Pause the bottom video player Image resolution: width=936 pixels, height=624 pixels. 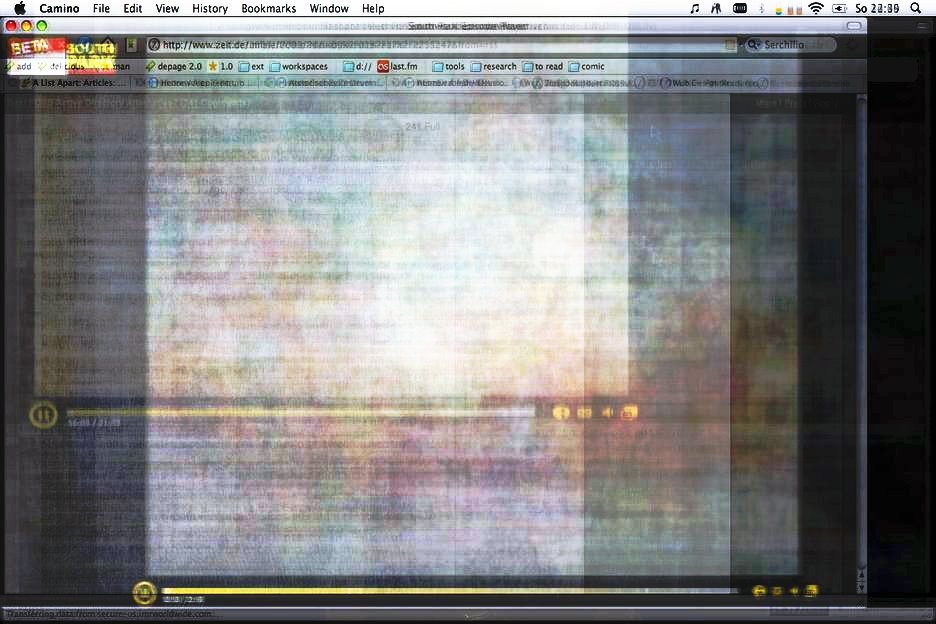[x=144, y=593]
